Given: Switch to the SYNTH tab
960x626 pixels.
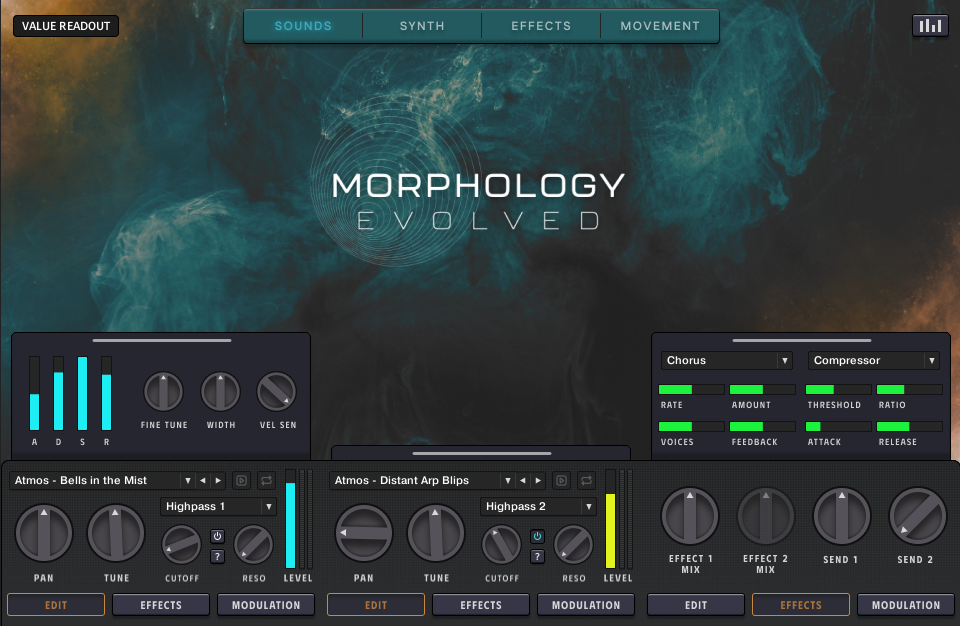Looking at the screenshot, I should (422, 26).
